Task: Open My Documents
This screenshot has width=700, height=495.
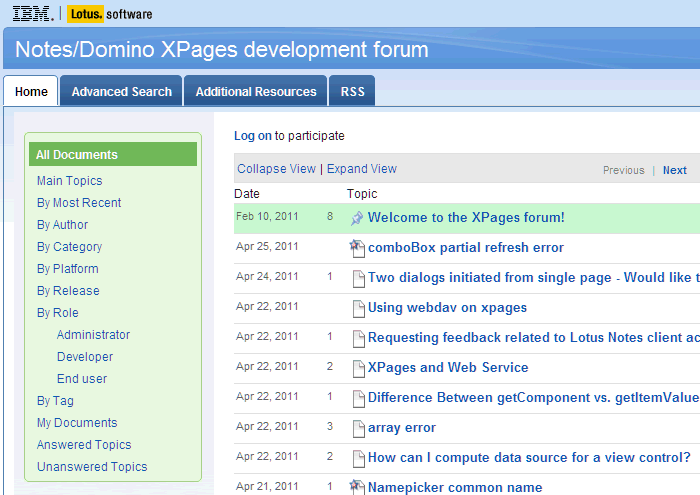Action: point(77,423)
